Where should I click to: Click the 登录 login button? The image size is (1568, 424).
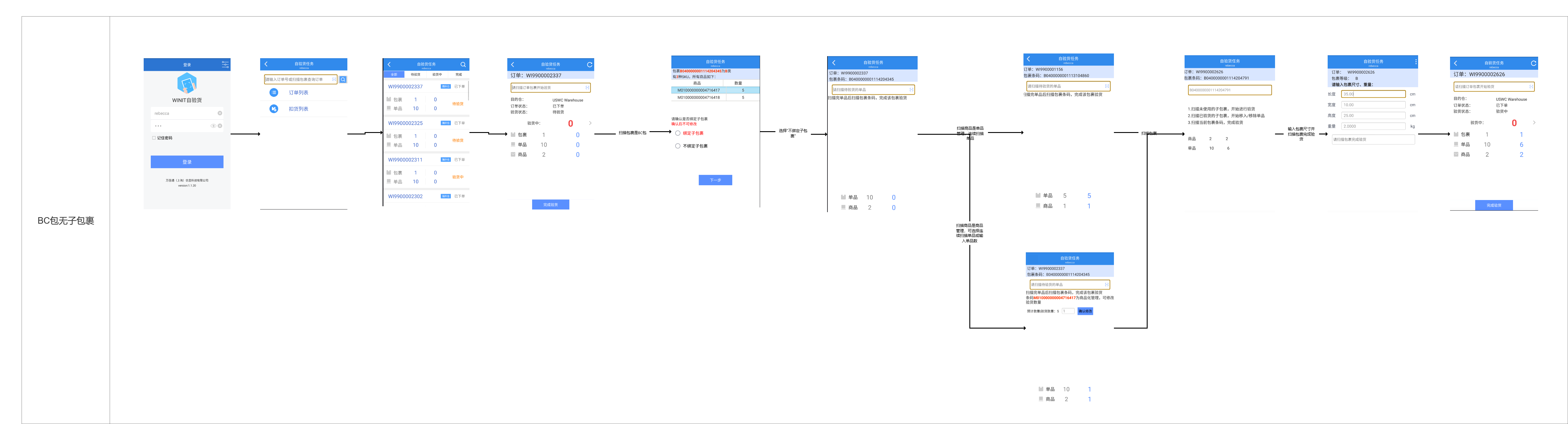(x=187, y=162)
